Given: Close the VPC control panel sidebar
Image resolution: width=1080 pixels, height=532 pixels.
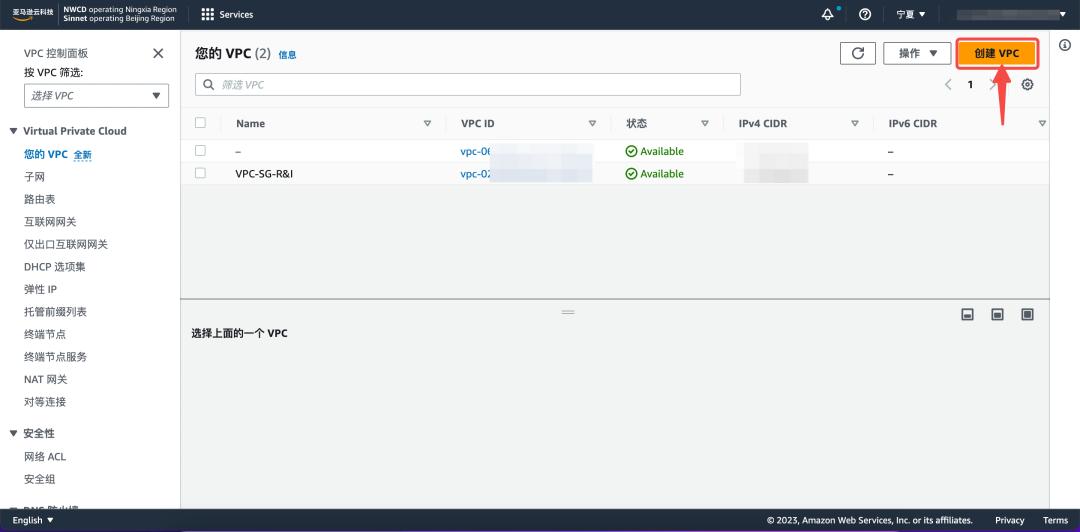Looking at the screenshot, I should 158,54.
